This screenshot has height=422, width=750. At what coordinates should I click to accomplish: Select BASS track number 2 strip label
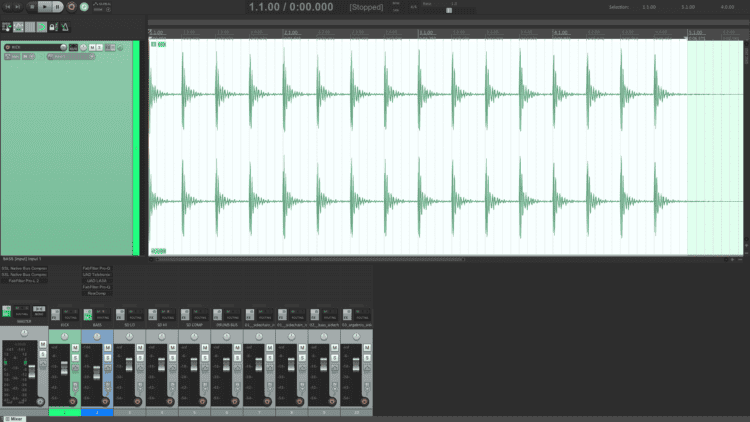97,412
